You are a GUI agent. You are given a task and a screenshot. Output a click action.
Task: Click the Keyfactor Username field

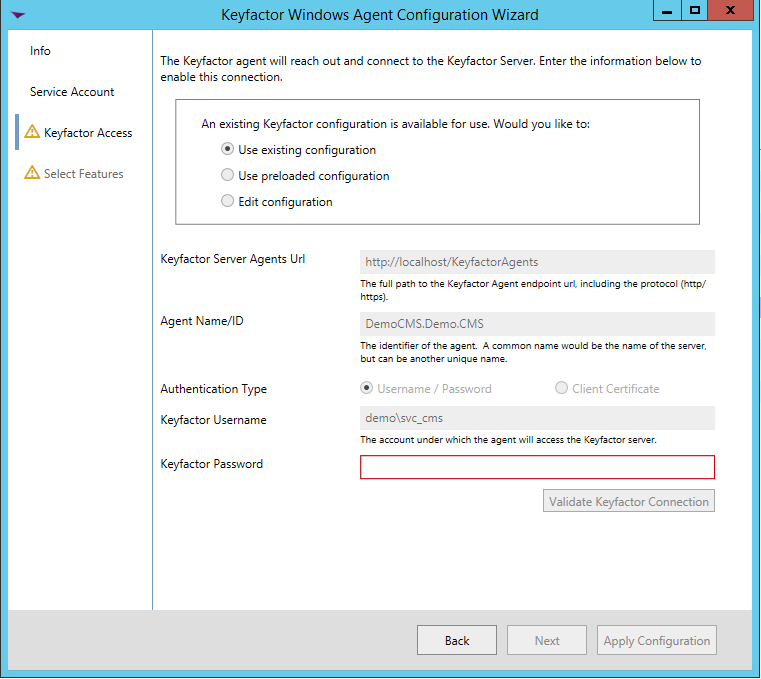pos(537,418)
